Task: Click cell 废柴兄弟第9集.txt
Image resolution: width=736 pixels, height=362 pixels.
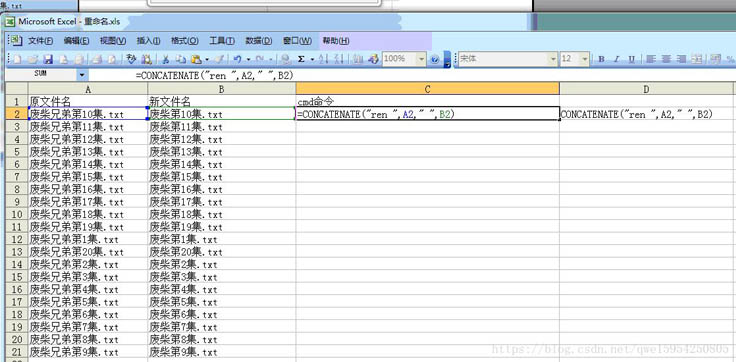Action: 88,352
